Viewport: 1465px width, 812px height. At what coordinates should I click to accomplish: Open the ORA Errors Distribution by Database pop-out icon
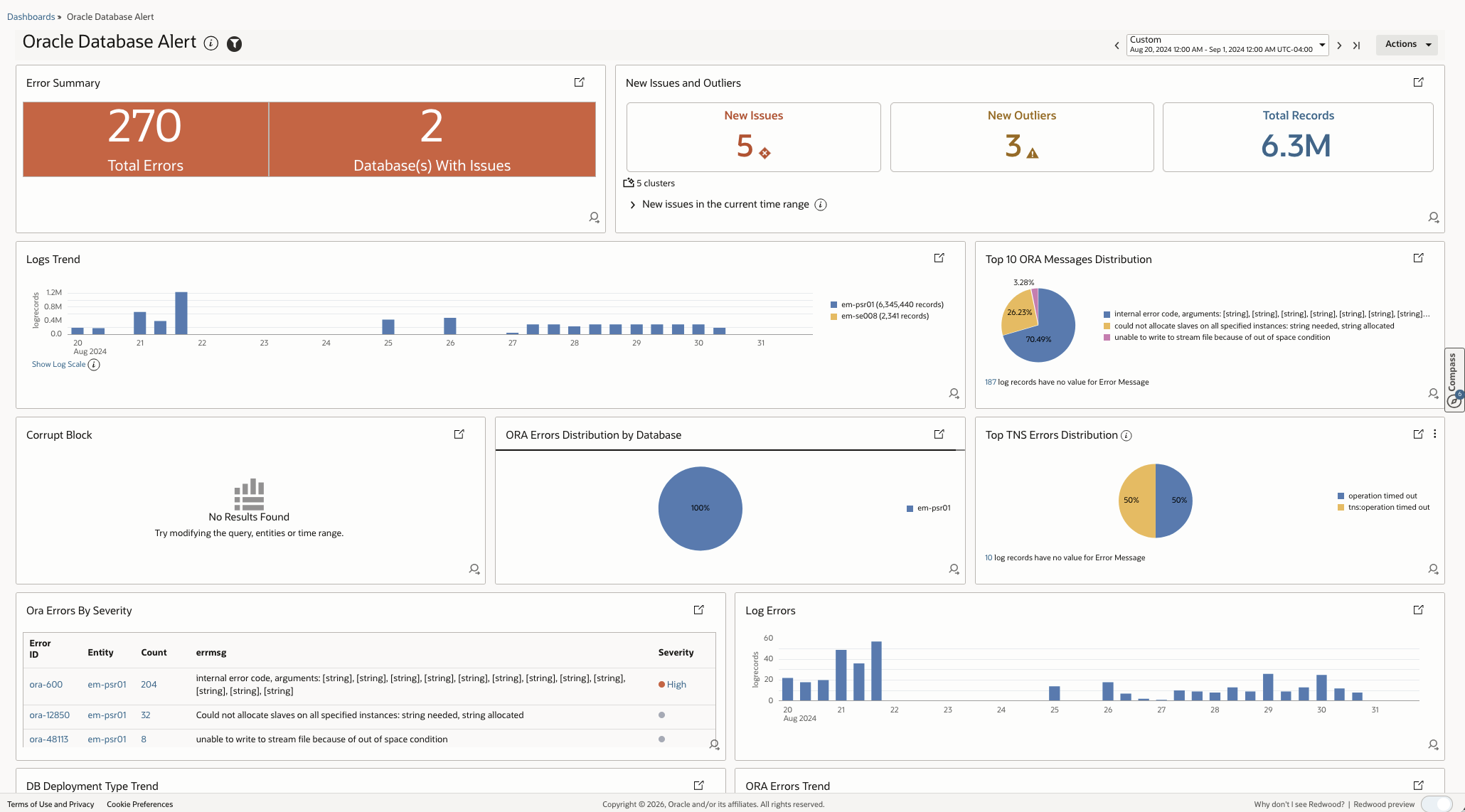pyautogui.click(x=939, y=434)
